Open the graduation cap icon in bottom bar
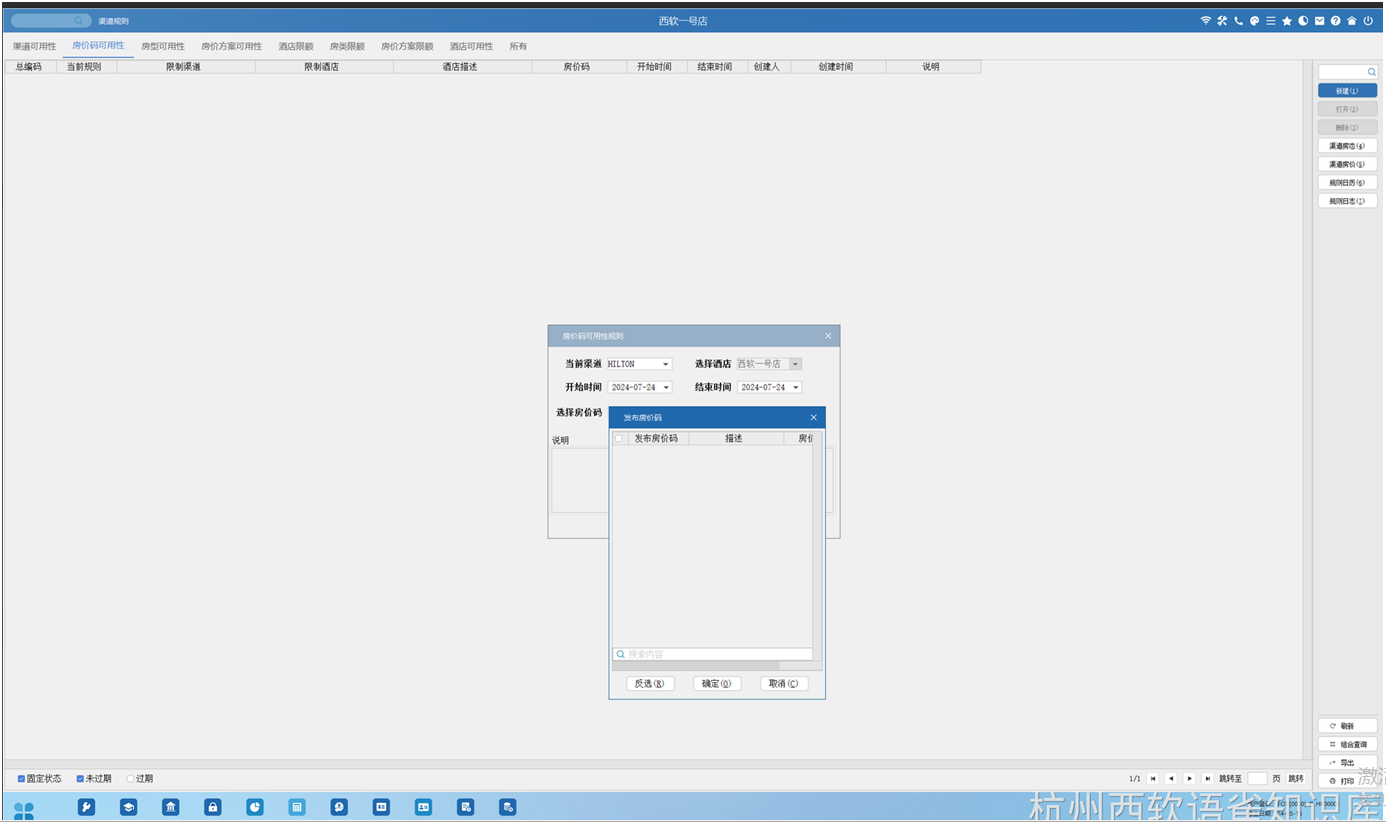The height and width of the screenshot is (822, 1386). pyautogui.click(x=128, y=807)
